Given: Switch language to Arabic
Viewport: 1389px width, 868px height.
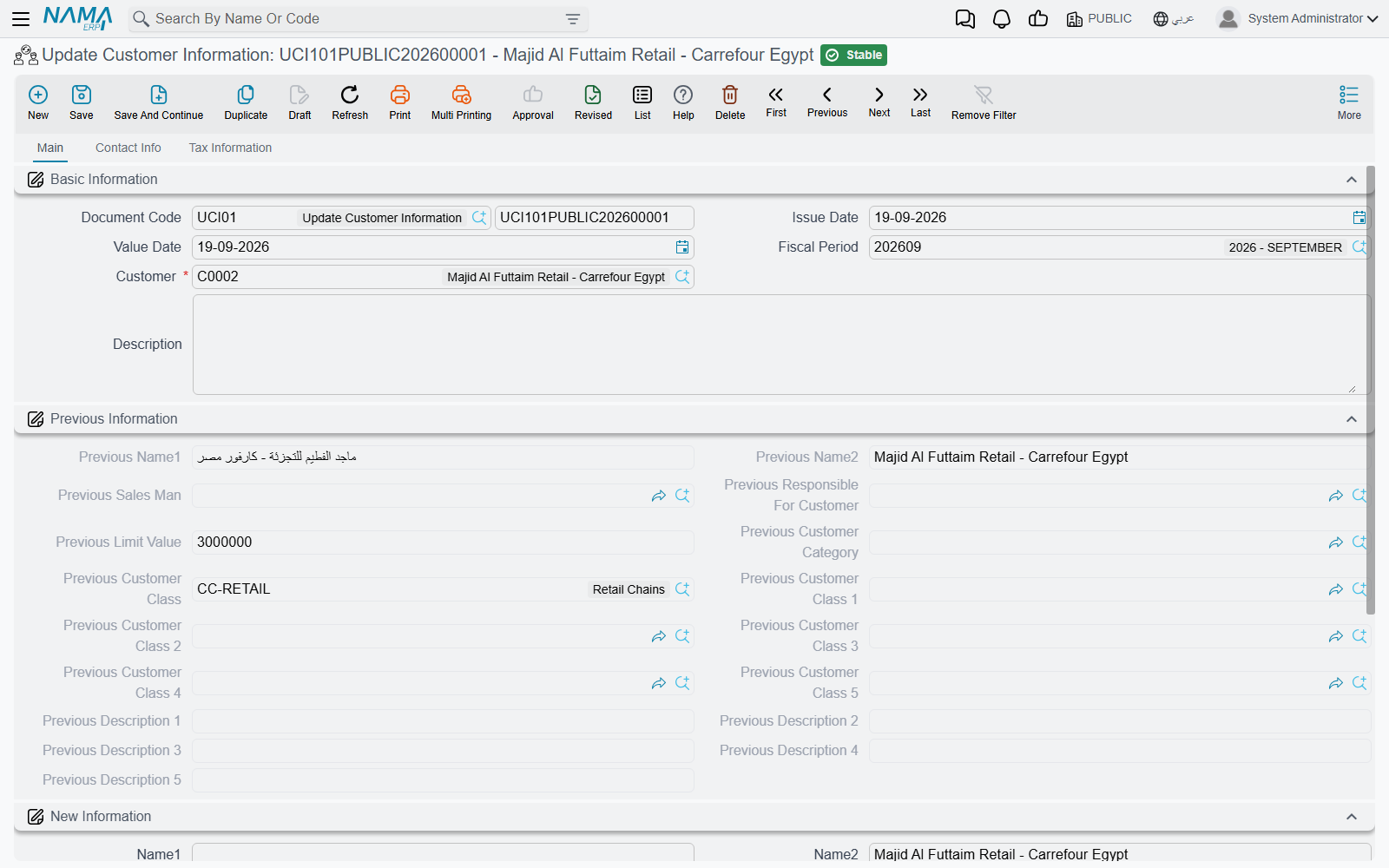Looking at the screenshot, I should [x=1174, y=19].
